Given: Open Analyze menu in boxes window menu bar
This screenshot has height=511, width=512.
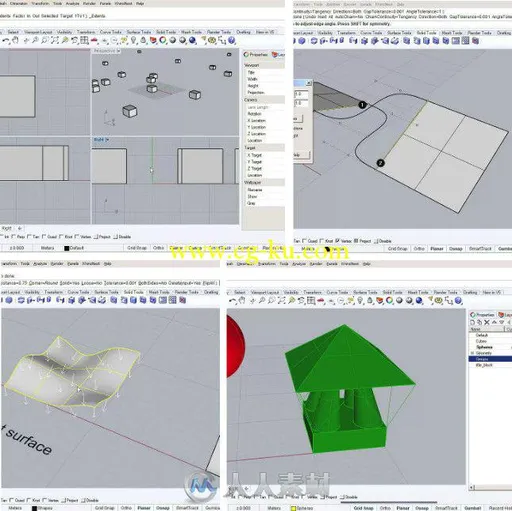Looking at the screenshot, I should tap(72, 3).
